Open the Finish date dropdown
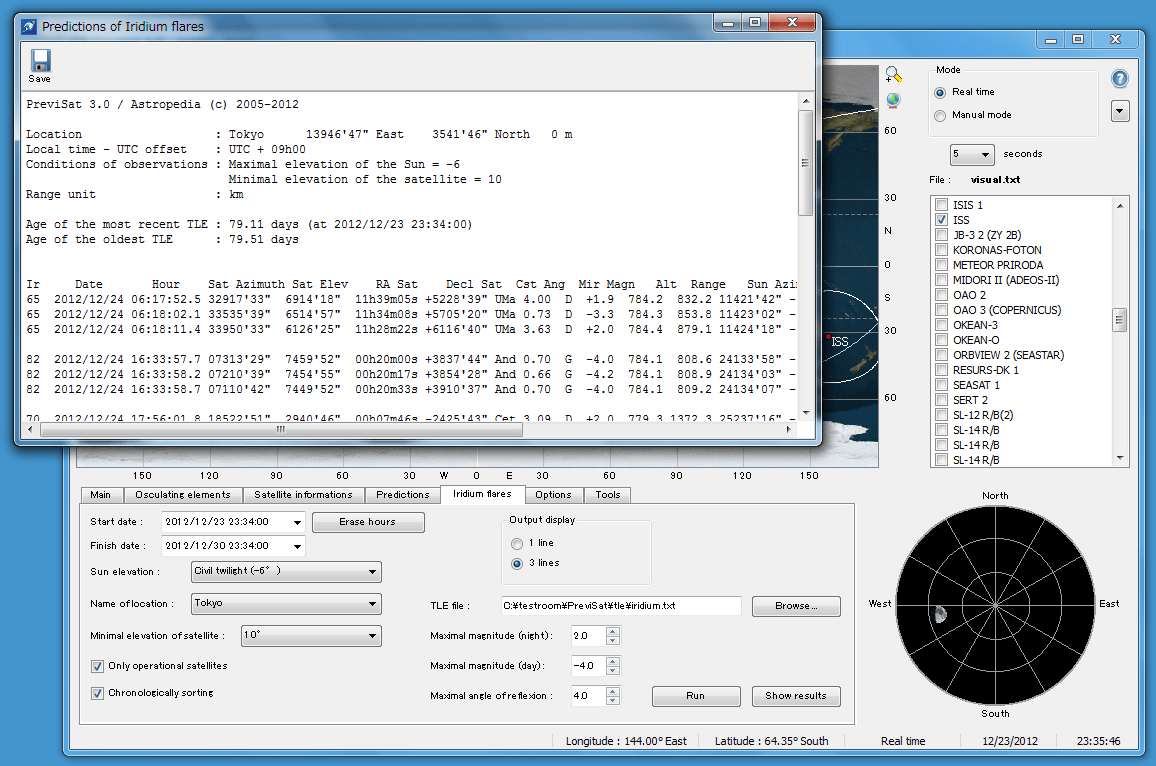Image resolution: width=1156 pixels, height=766 pixels. [x=297, y=546]
